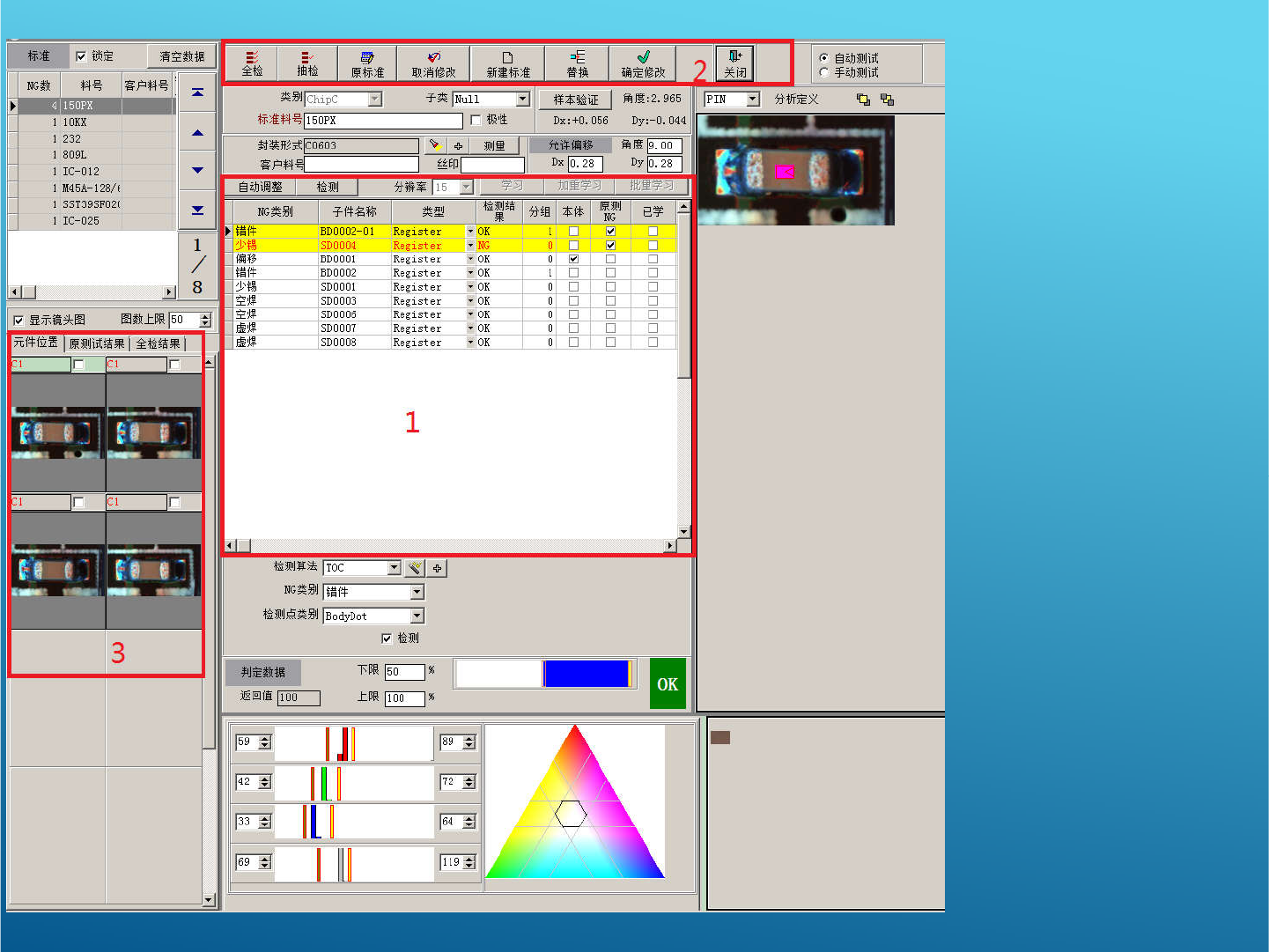Screen dimensions: 1269x952
Task: Switch to the 全检结果 tab
Action: coord(159,343)
